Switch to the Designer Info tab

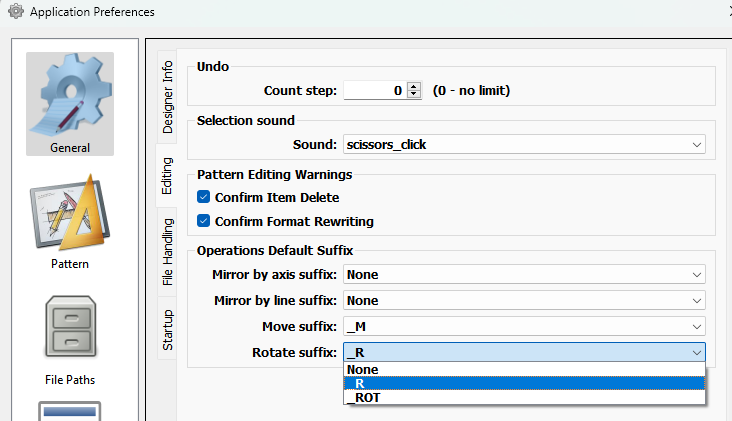(x=167, y=97)
